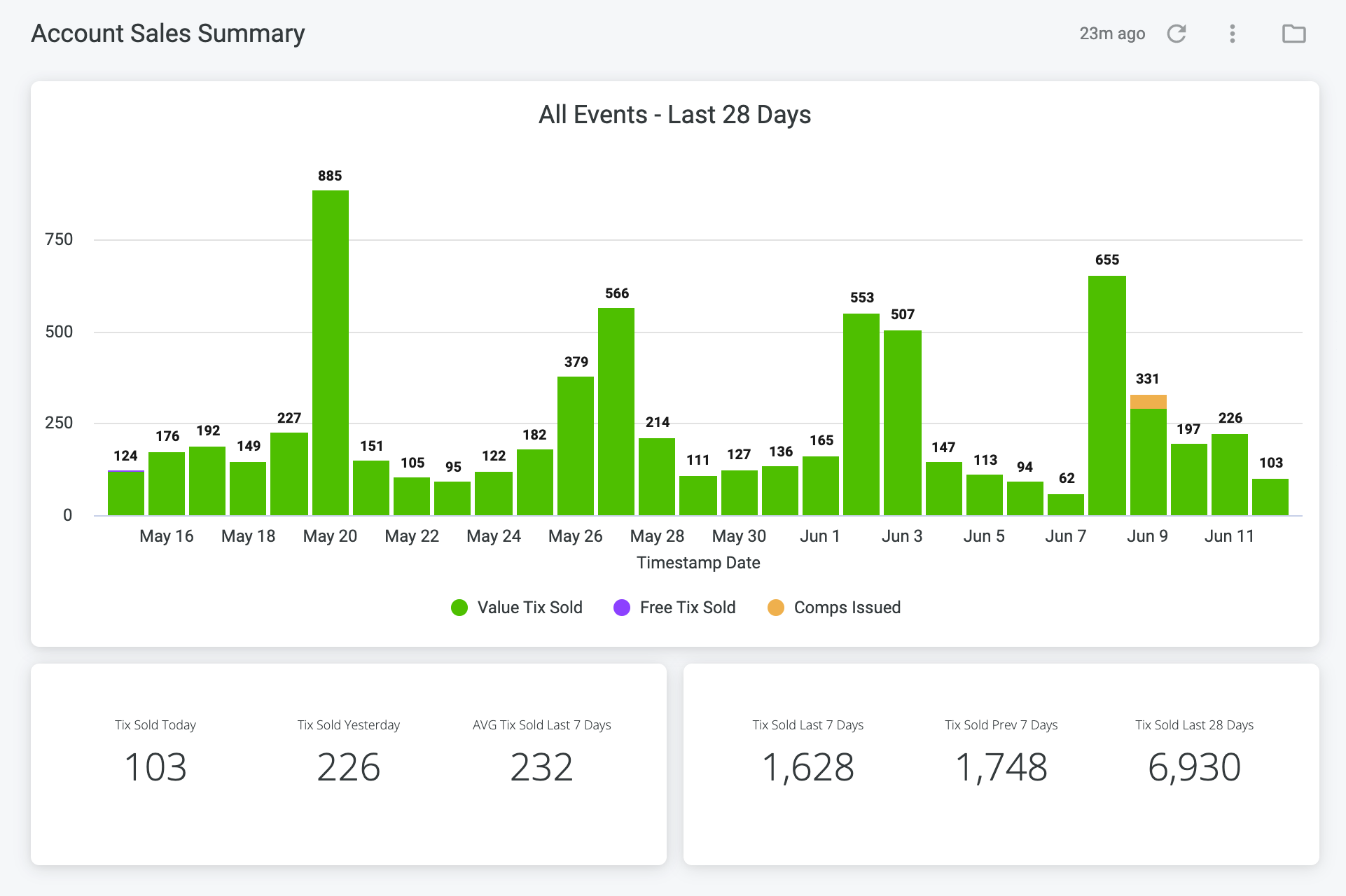Select the bar labeled 655
This screenshot has height=896, width=1346.
[x=1107, y=395]
